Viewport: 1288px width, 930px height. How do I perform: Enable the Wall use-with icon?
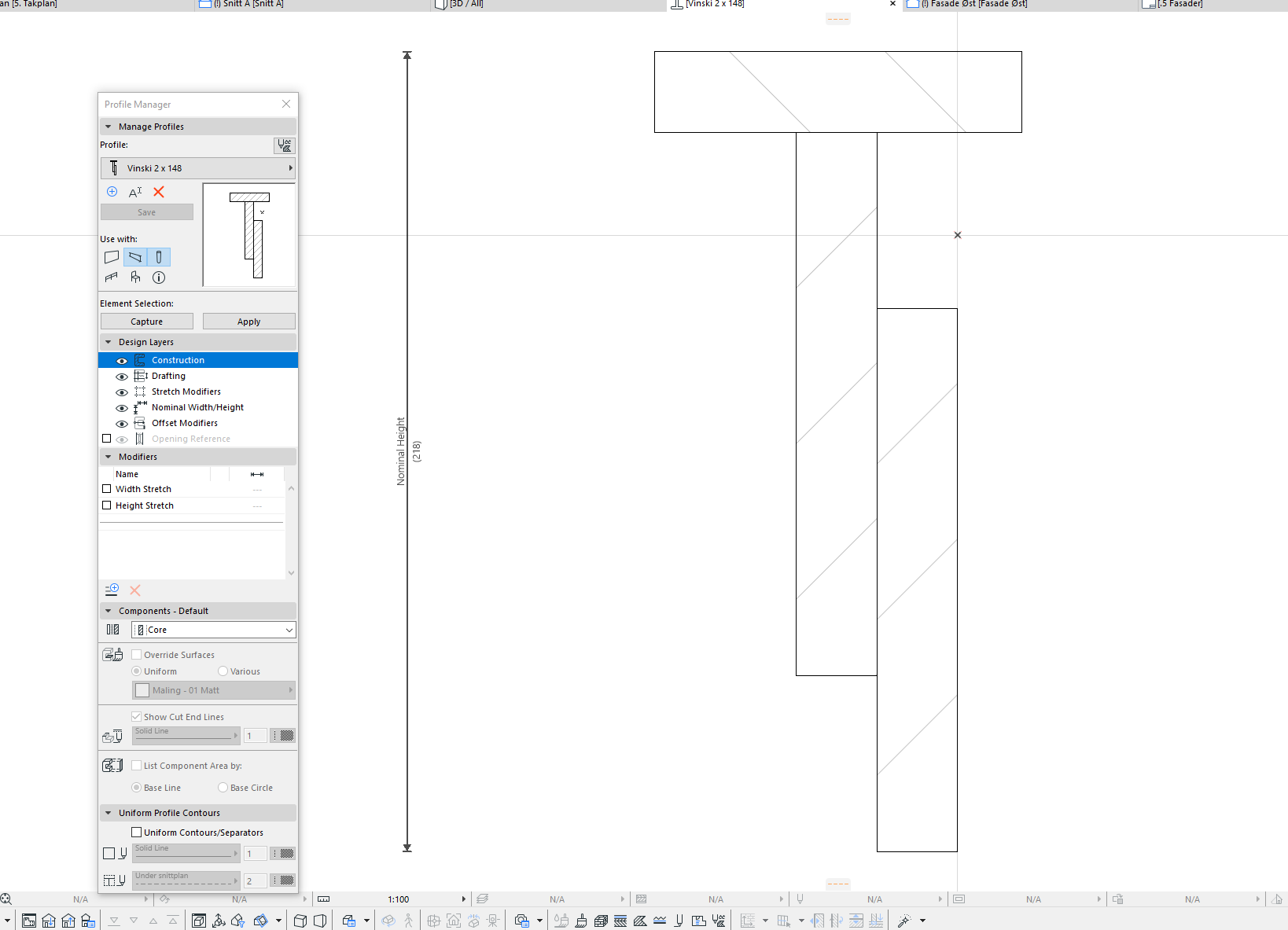click(x=112, y=257)
